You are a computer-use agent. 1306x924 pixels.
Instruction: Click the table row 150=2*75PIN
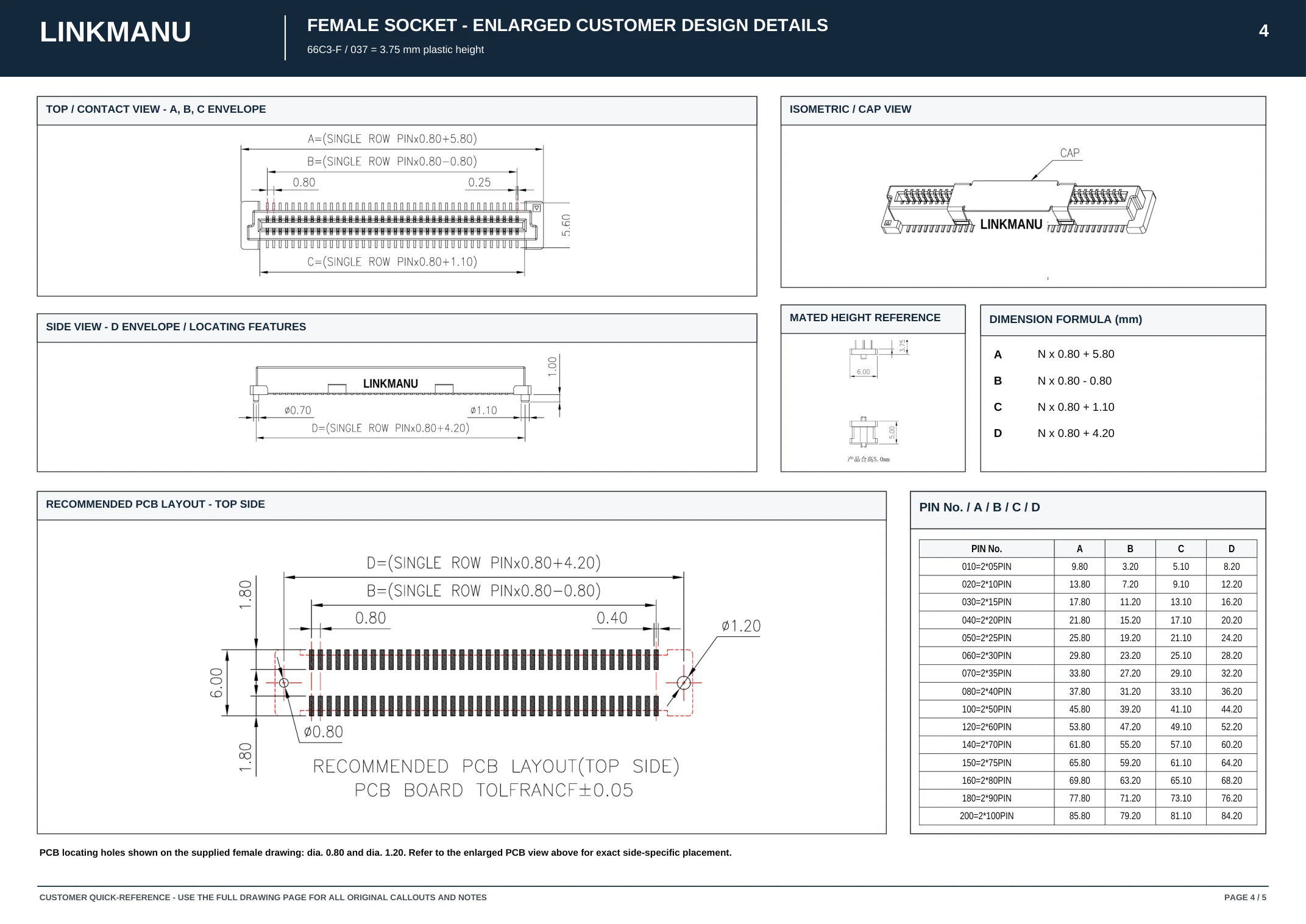click(x=1088, y=763)
